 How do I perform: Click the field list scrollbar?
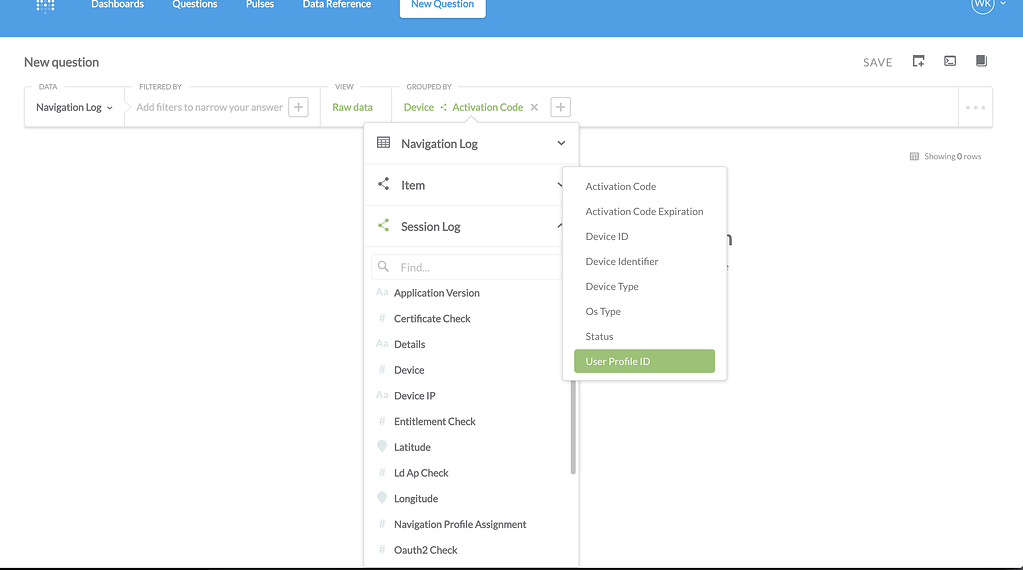(573, 427)
